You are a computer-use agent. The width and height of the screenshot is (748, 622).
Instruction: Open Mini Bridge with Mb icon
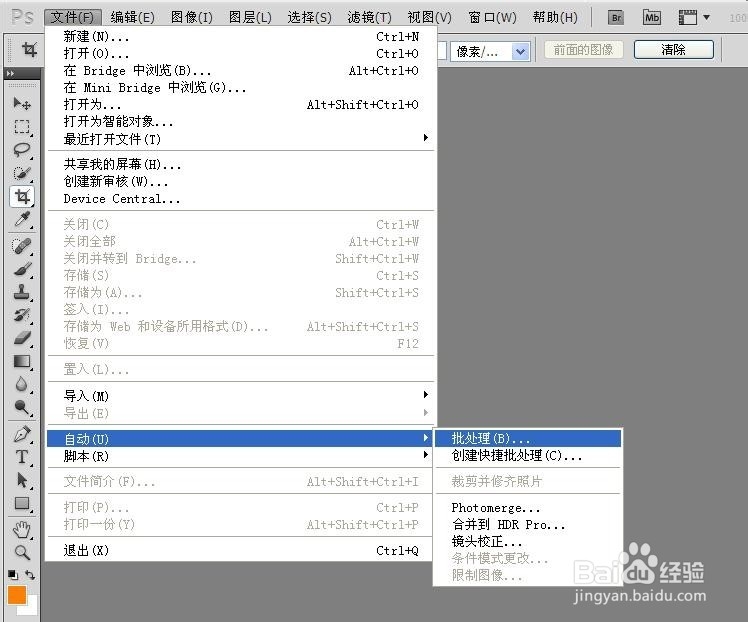[652, 18]
